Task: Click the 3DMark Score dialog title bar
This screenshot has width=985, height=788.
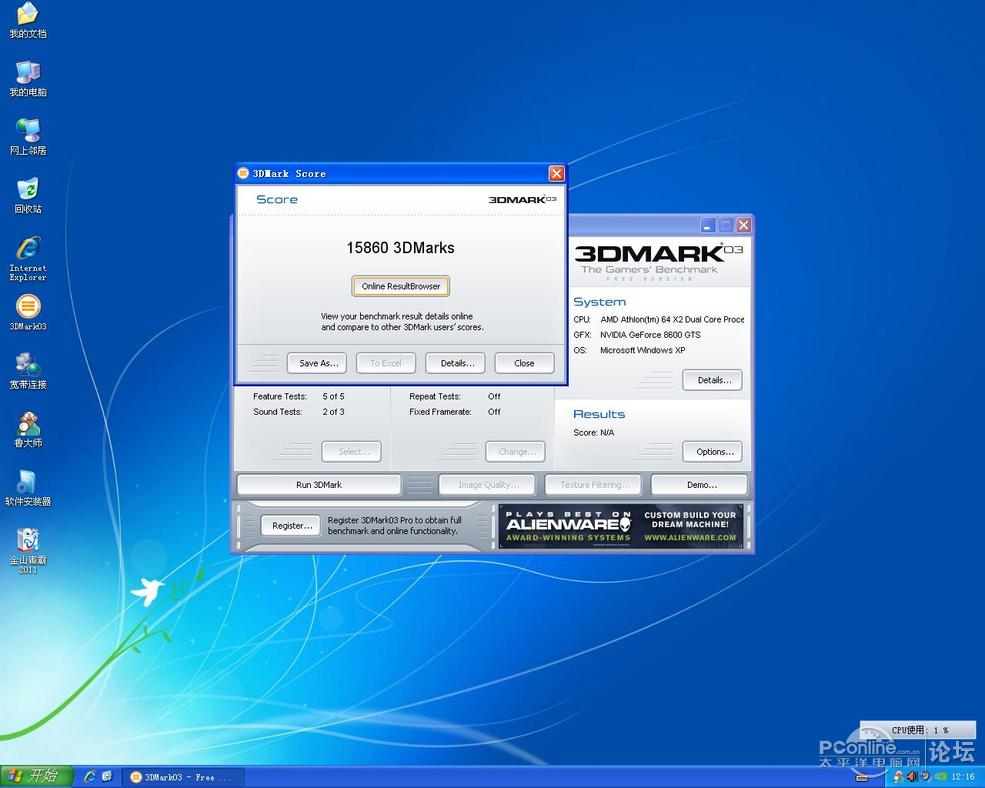Action: (x=401, y=173)
